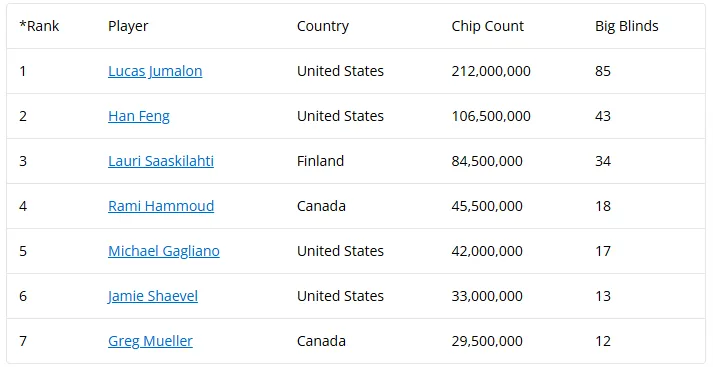Click the Player column header
Viewport: 713px width, 367px height.
[128, 26]
